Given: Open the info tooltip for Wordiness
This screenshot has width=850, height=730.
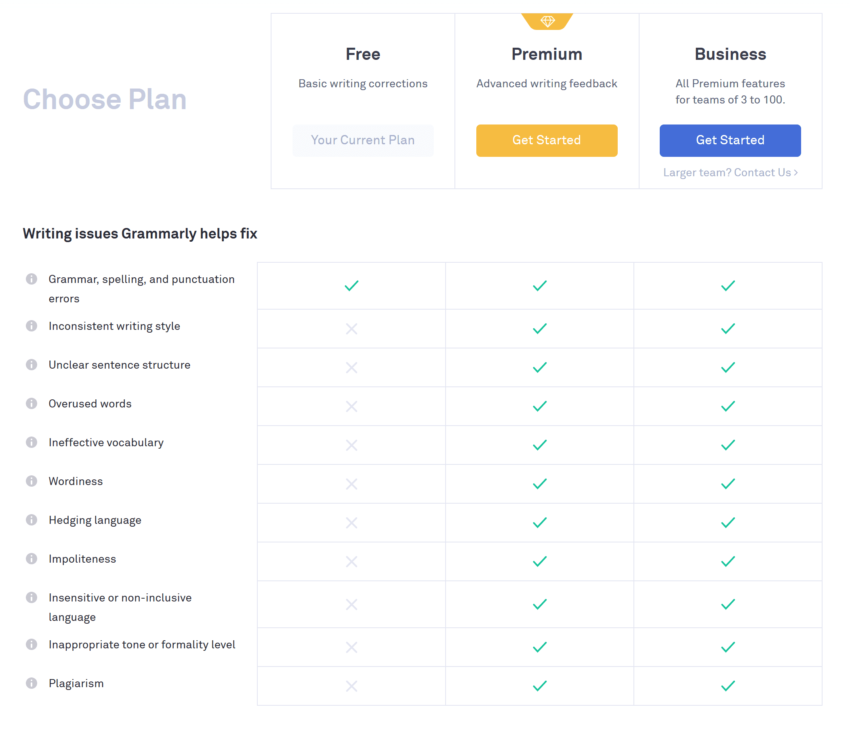Looking at the screenshot, I should point(33,481).
